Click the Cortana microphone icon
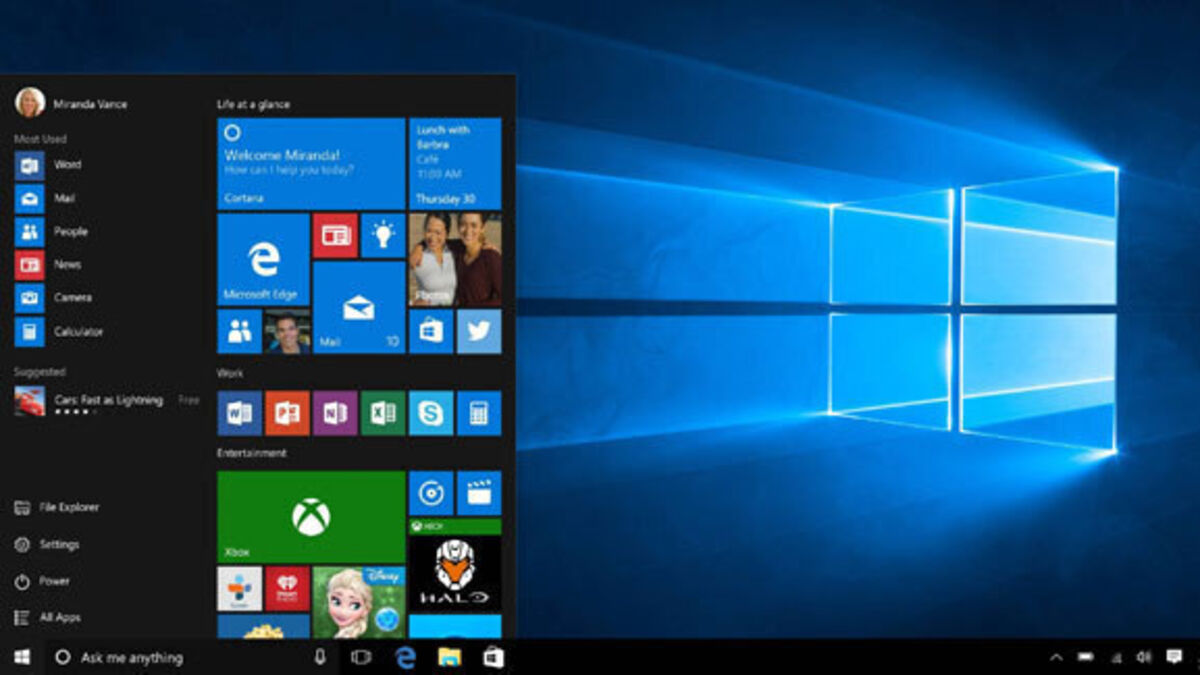Image resolution: width=1200 pixels, height=675 pixels. point(320,657)
